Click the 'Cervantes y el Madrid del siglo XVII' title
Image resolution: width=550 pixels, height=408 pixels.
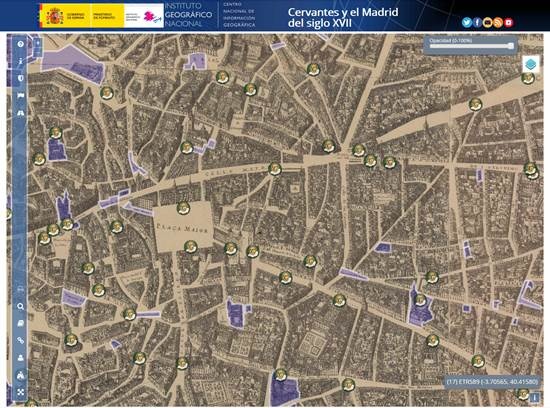pos(343,18)
